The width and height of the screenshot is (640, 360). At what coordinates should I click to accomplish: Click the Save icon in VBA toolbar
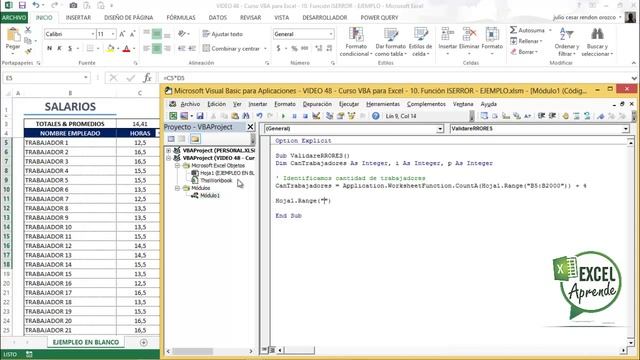coord(200,116)
